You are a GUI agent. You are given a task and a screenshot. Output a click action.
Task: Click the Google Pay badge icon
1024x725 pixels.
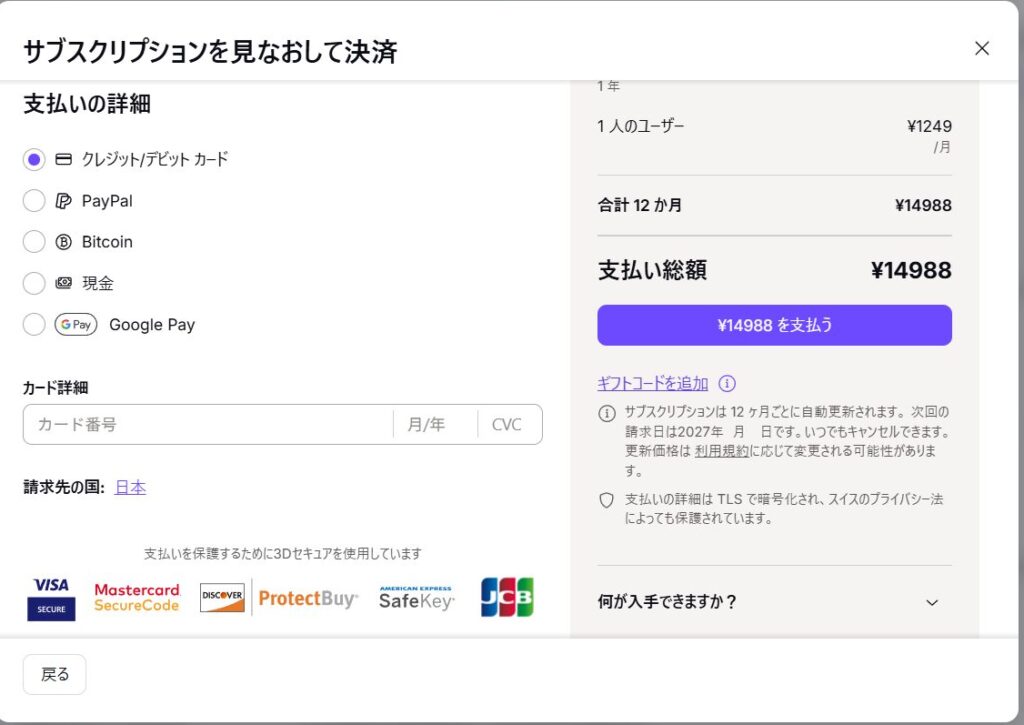point(76,324)
